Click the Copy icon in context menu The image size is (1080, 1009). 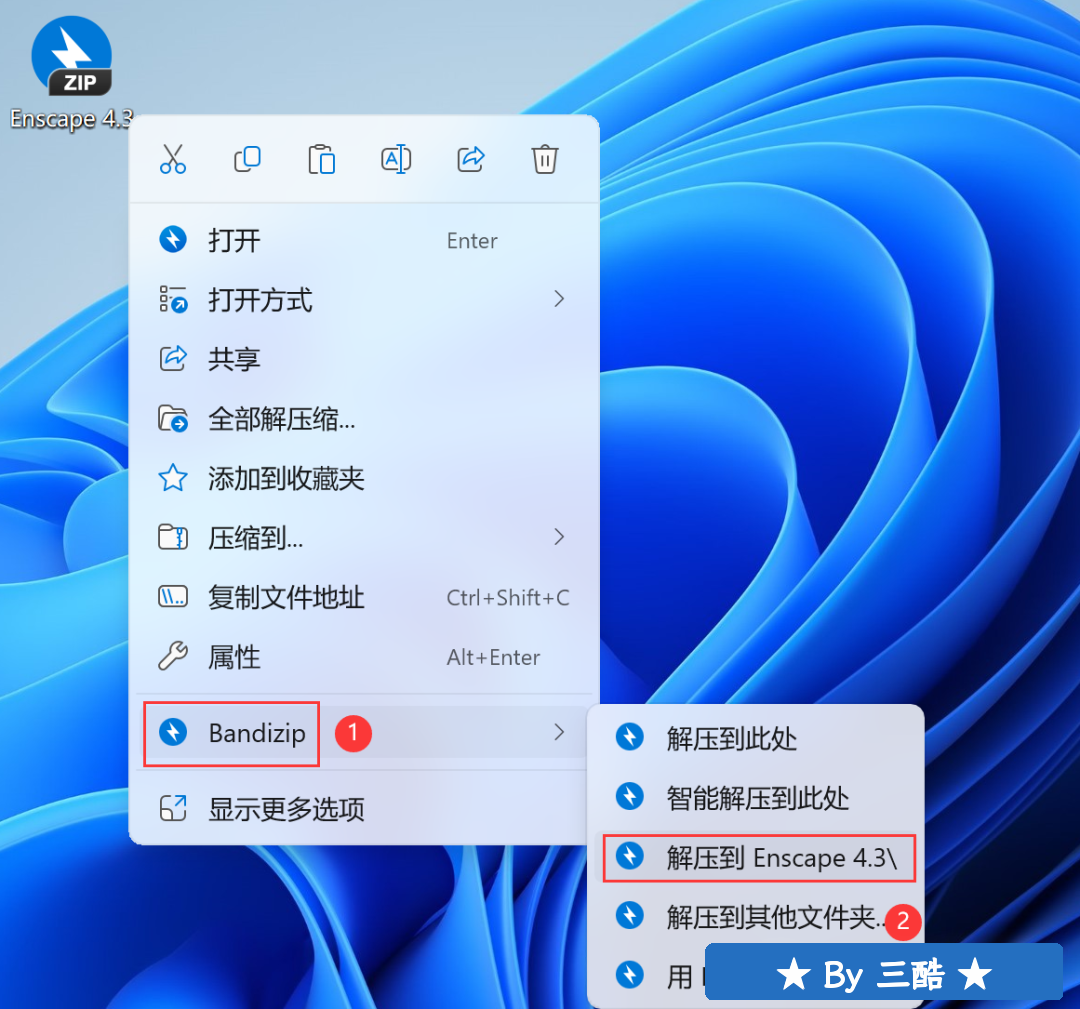[247, 159]
